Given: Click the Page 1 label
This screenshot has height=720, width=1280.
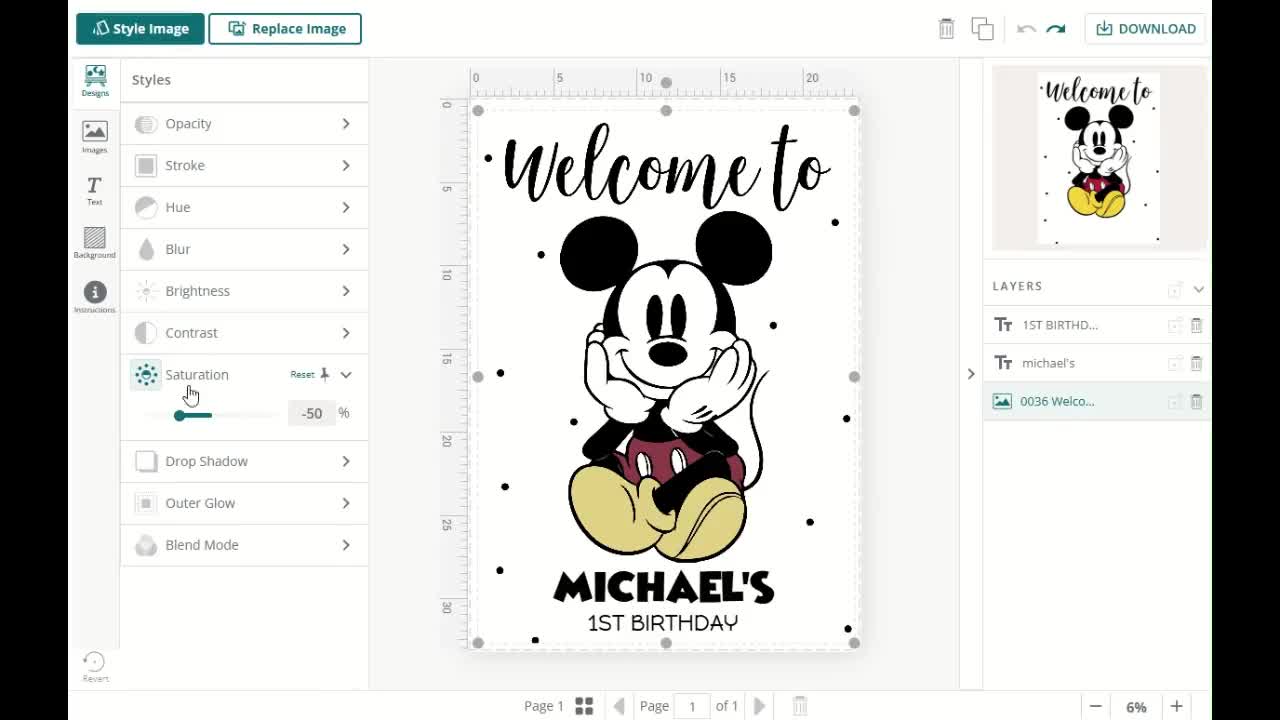Looking at the screenshot, I should pyautogui.click(x=544, y=706).
